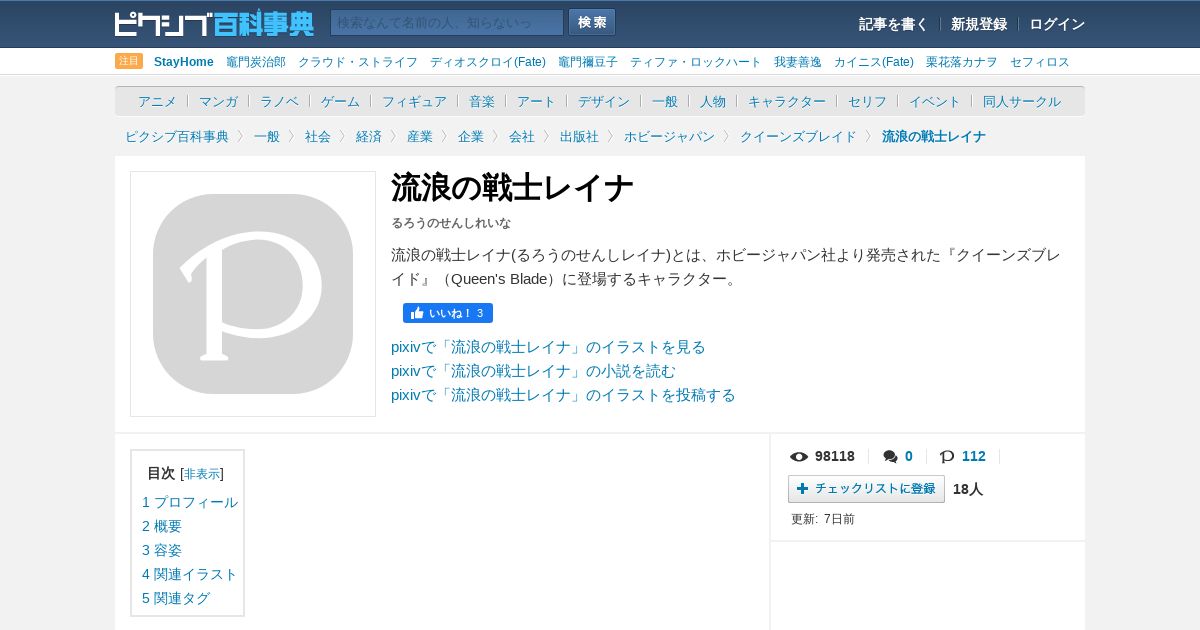This screenshot has height=630, width=1200.
Task: Select the ラノベ category tab
Action: (x=279, y=101)
